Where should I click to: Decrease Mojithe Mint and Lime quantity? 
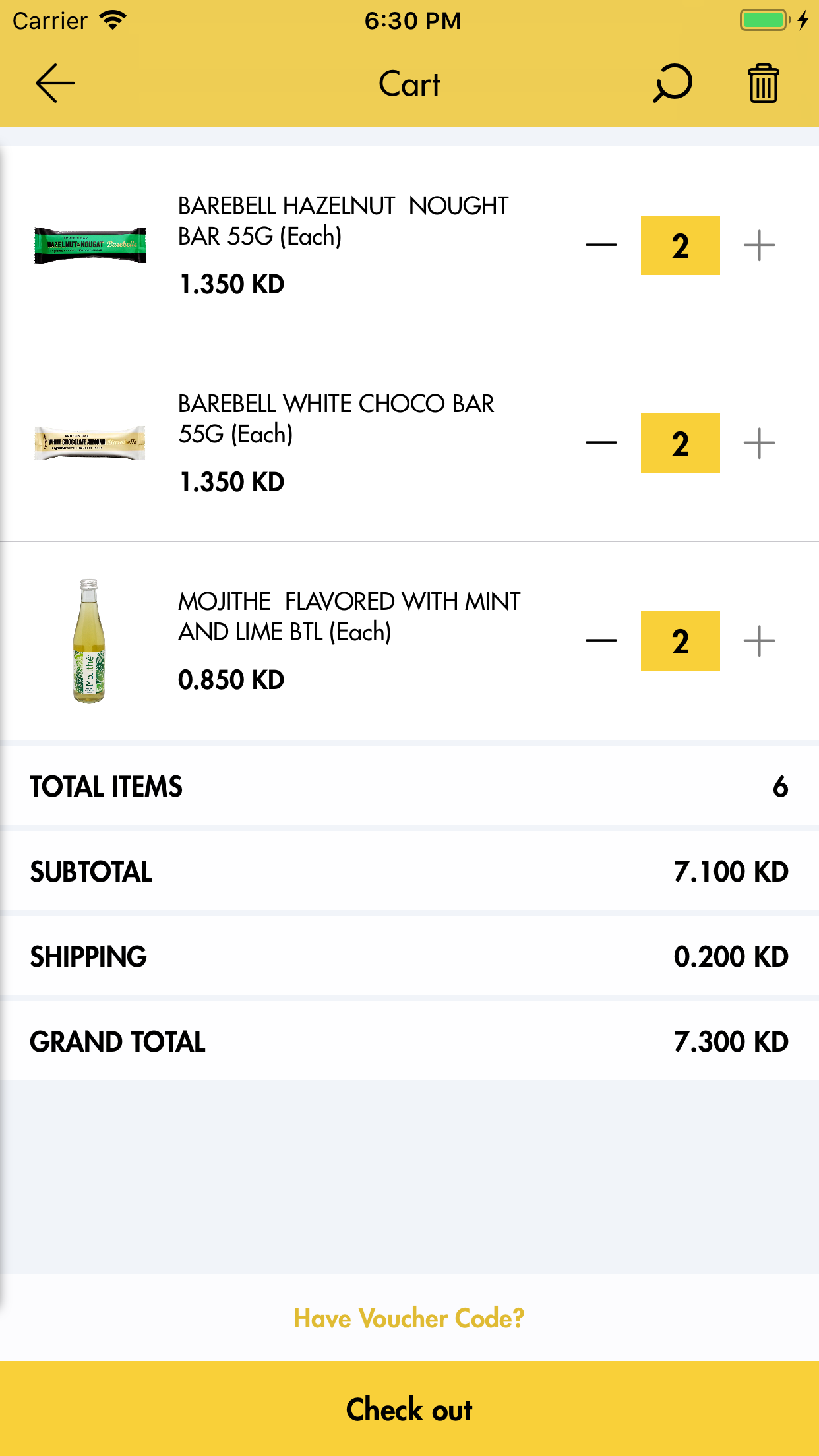pyautogui.click(x=601, y=641)
